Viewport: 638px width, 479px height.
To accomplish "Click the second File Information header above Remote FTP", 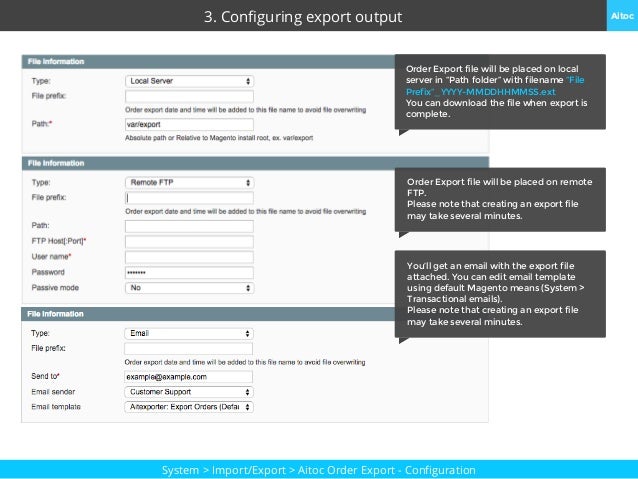I will coord(255,163).
